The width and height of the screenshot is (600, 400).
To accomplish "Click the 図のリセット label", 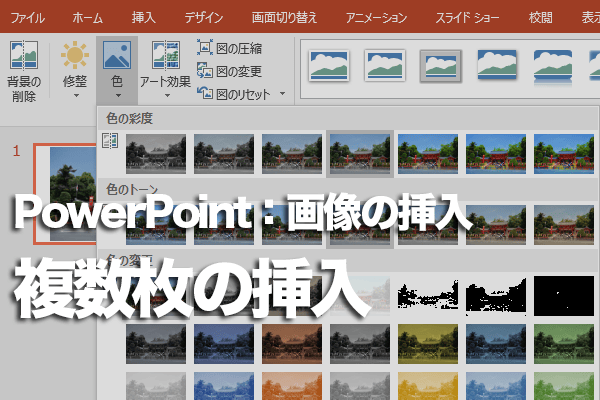I will click(243, 94).
